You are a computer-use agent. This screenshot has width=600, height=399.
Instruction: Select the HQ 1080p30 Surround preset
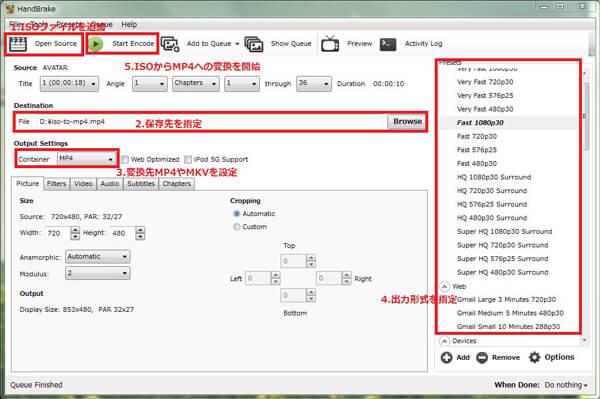pos(494,177)
